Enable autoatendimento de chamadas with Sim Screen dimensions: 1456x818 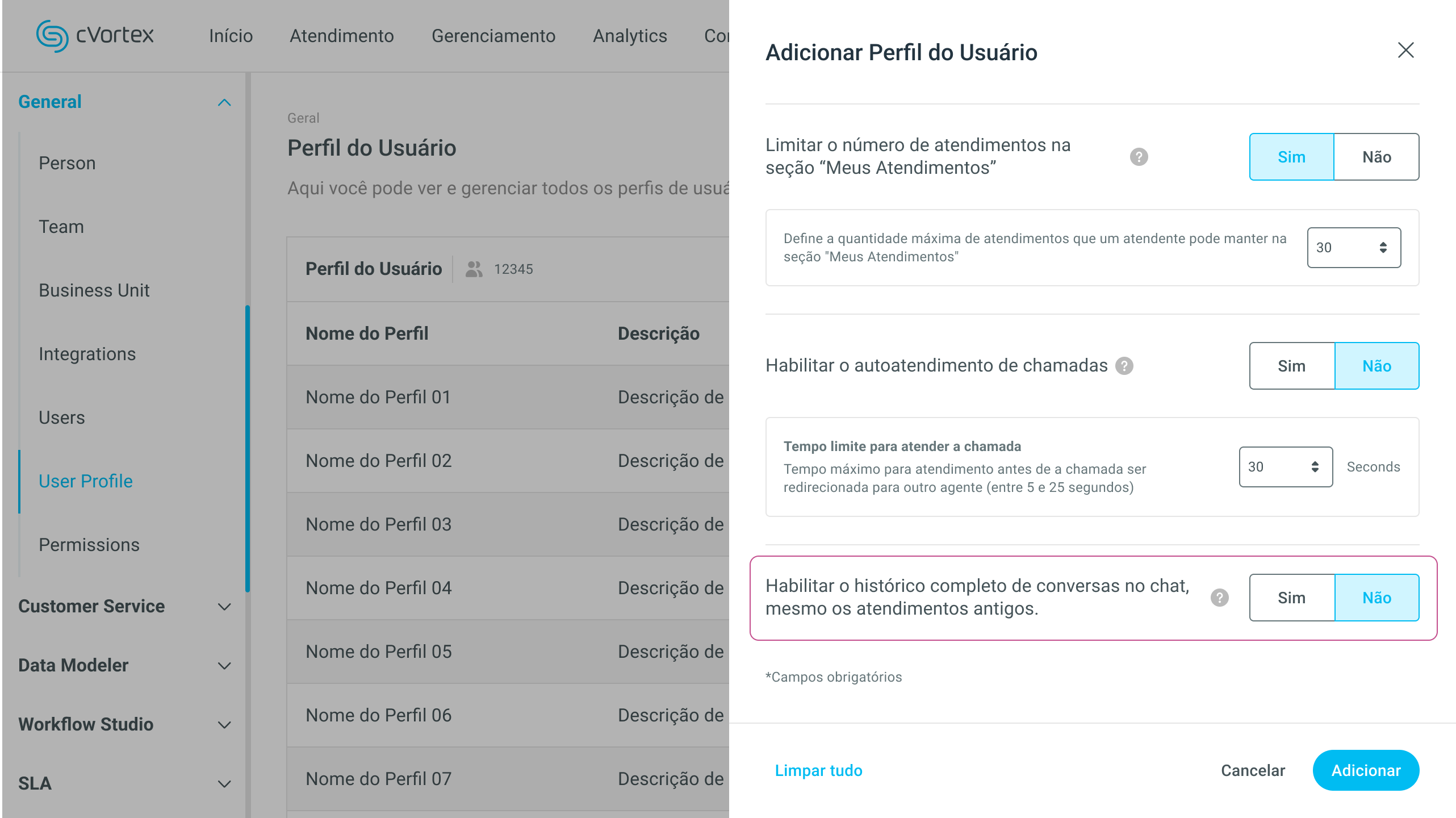click(x=1291, y=366)
